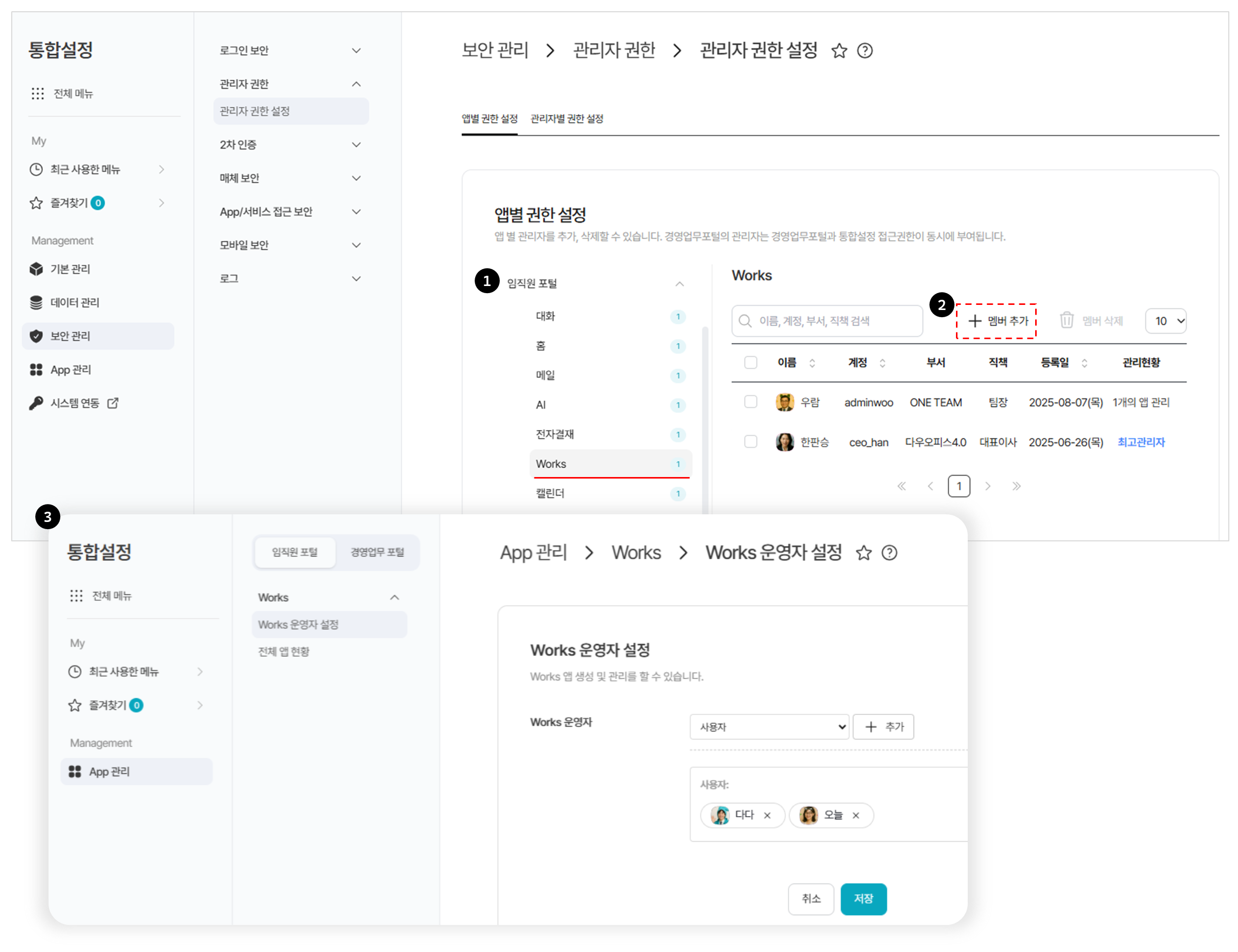Open 데이터 관리 database icon menu
1238x952 pixels.
[x=36, y=302]
